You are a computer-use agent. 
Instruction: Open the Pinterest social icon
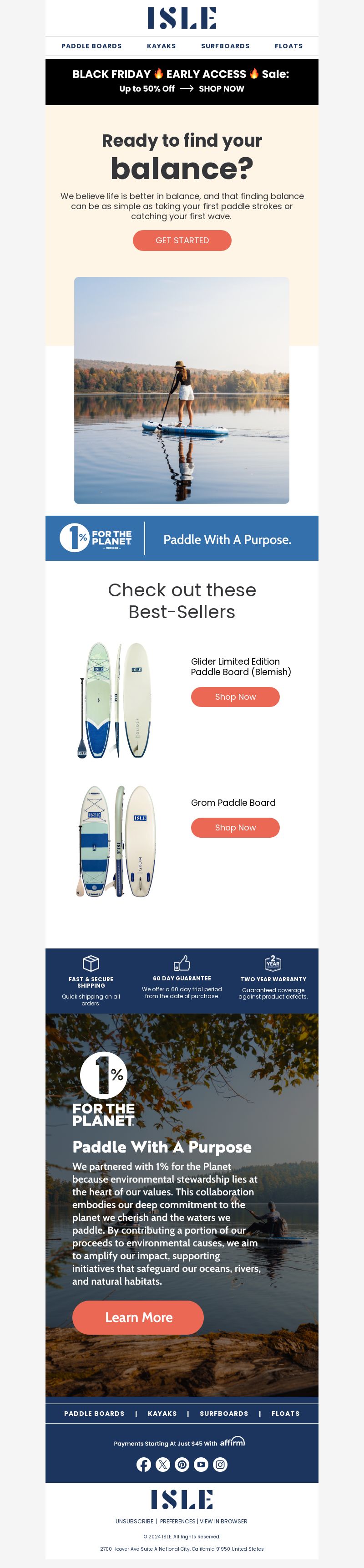[x=182, y=1465]
